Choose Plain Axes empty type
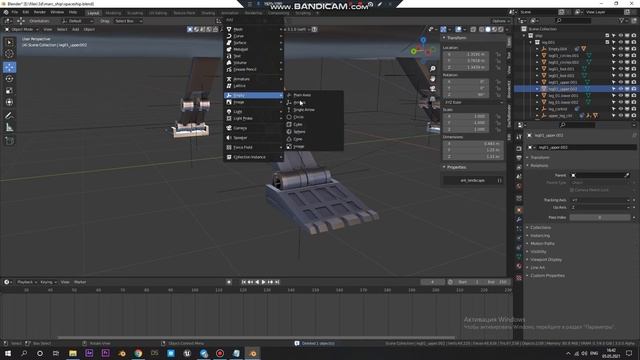 [x=313, y=95]
